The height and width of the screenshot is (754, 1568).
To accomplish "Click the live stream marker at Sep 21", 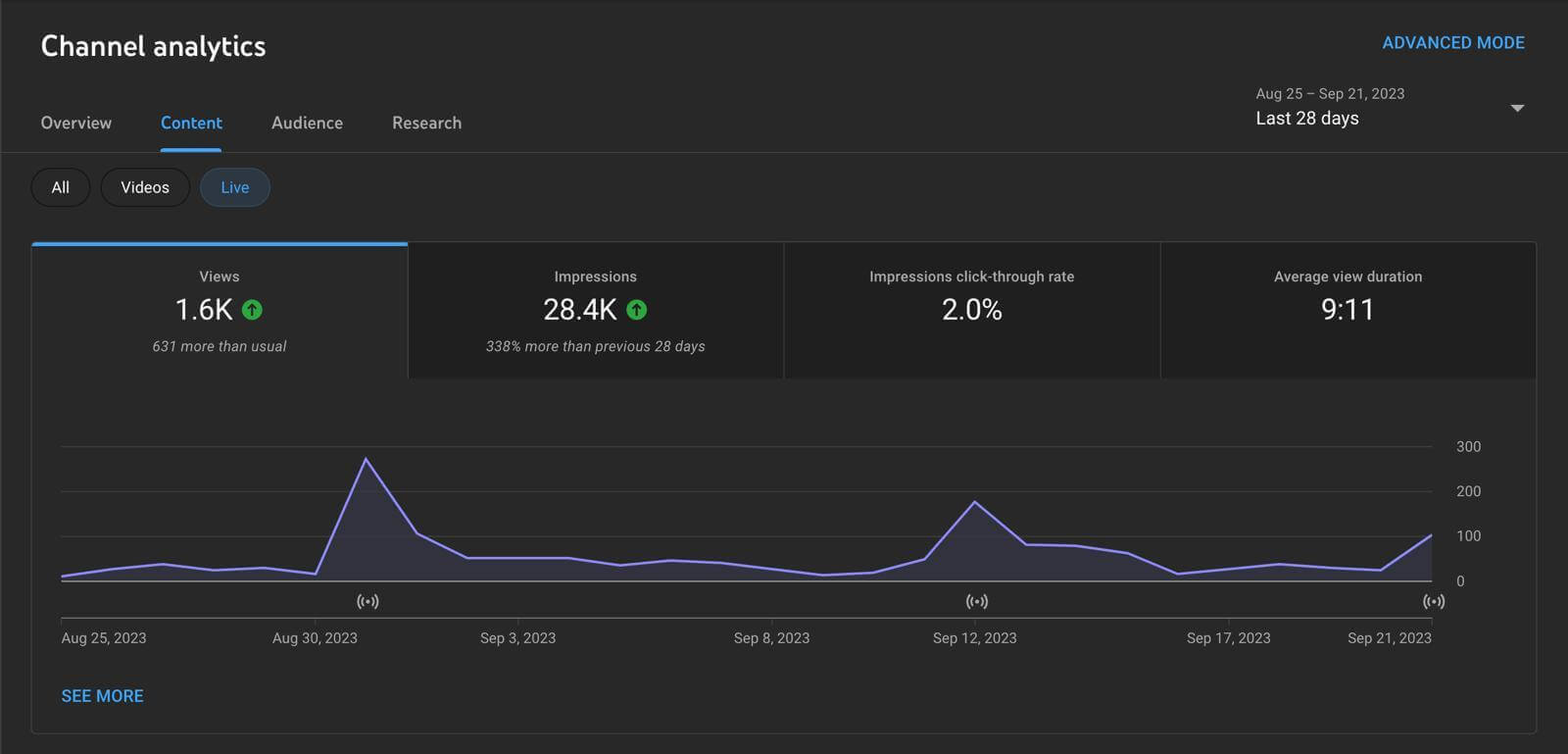I will coord(1434,601).
